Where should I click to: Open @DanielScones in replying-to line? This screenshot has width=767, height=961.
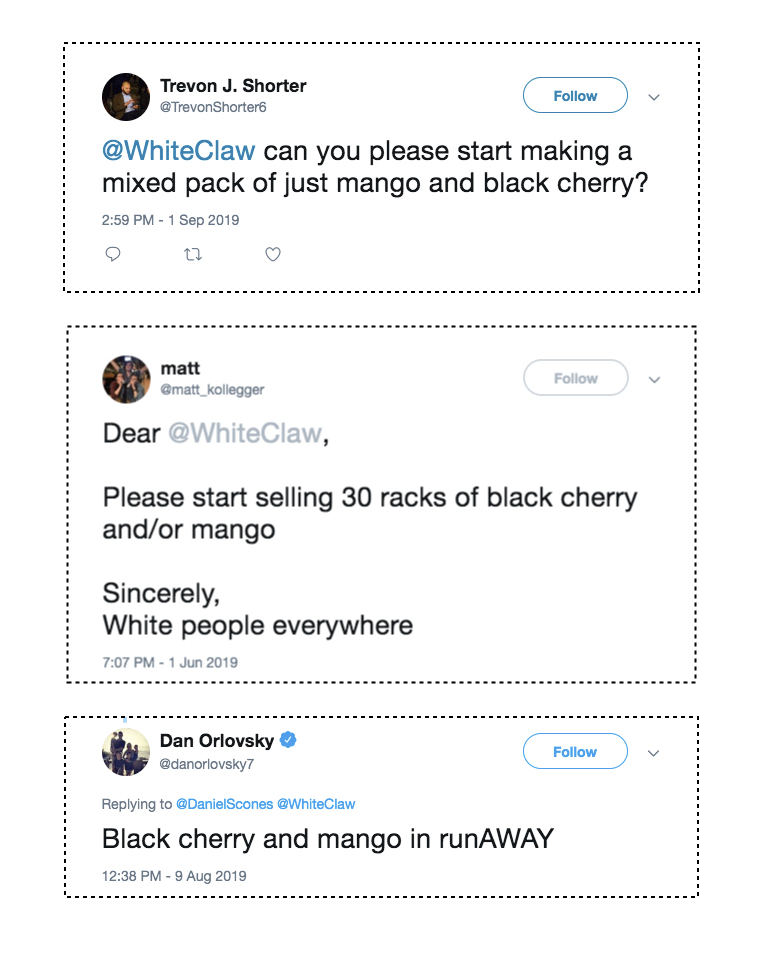point(224,804)
